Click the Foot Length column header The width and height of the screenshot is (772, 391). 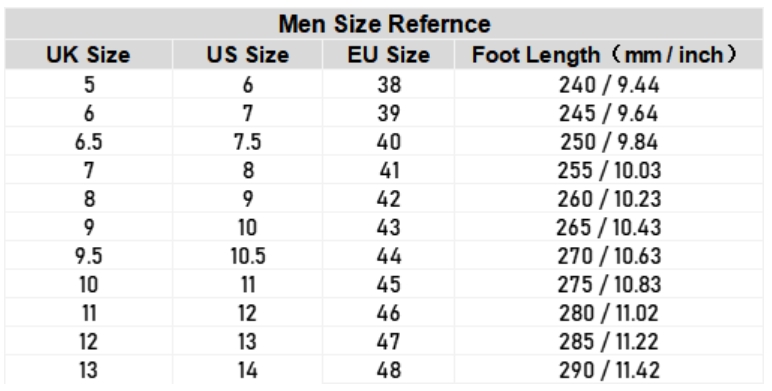tap(609, 55)
